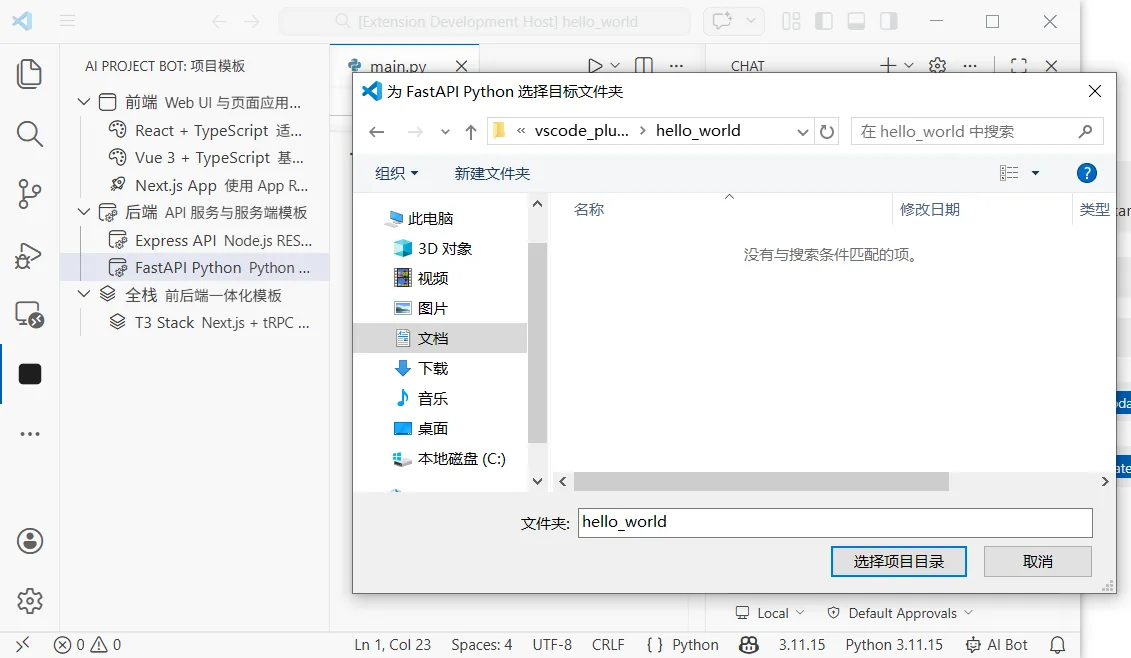Viewport: 1131px width, 658px height.
Task: Click 新建文件夹 button
Action: pyautogui.click(x=492, y=173)
